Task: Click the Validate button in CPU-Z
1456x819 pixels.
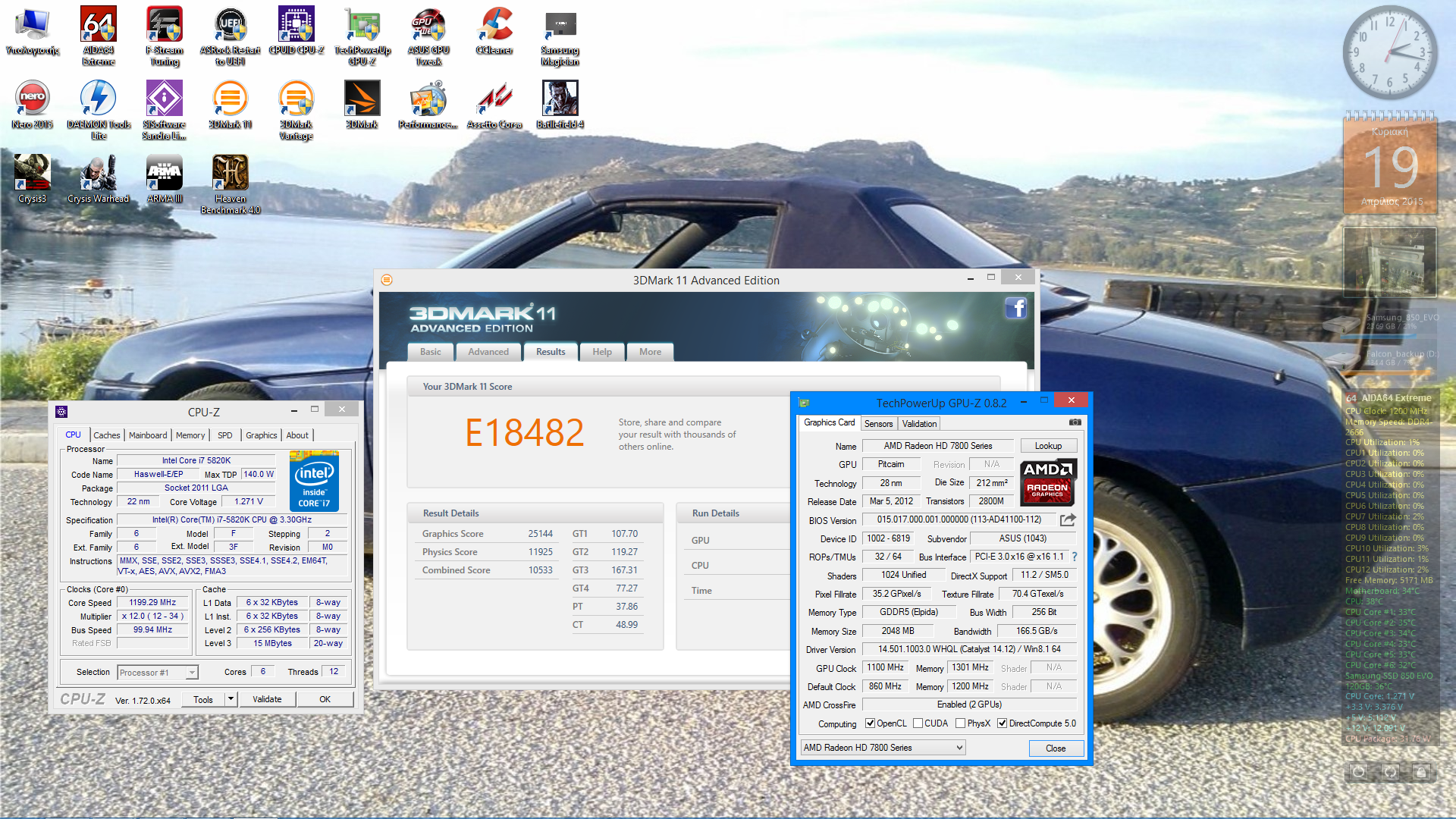Action: (x=267, y=699)
